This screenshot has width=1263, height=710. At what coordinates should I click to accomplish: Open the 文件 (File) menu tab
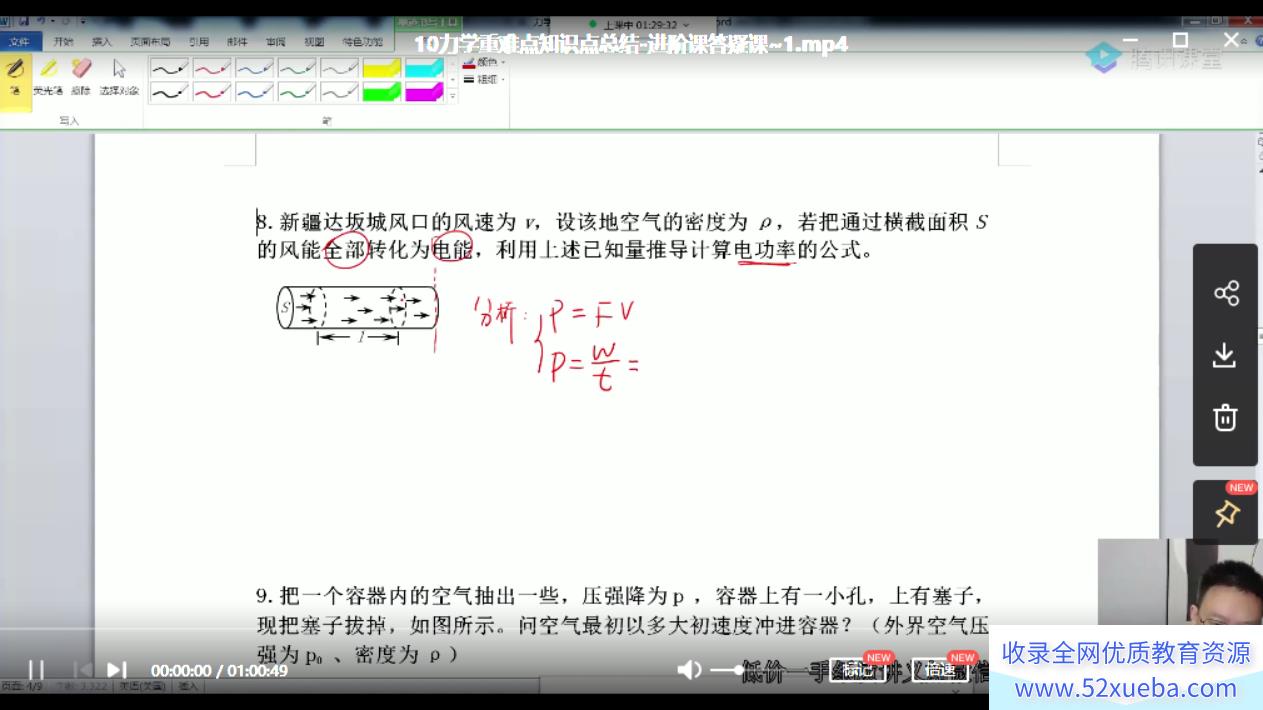pos(20,42)
